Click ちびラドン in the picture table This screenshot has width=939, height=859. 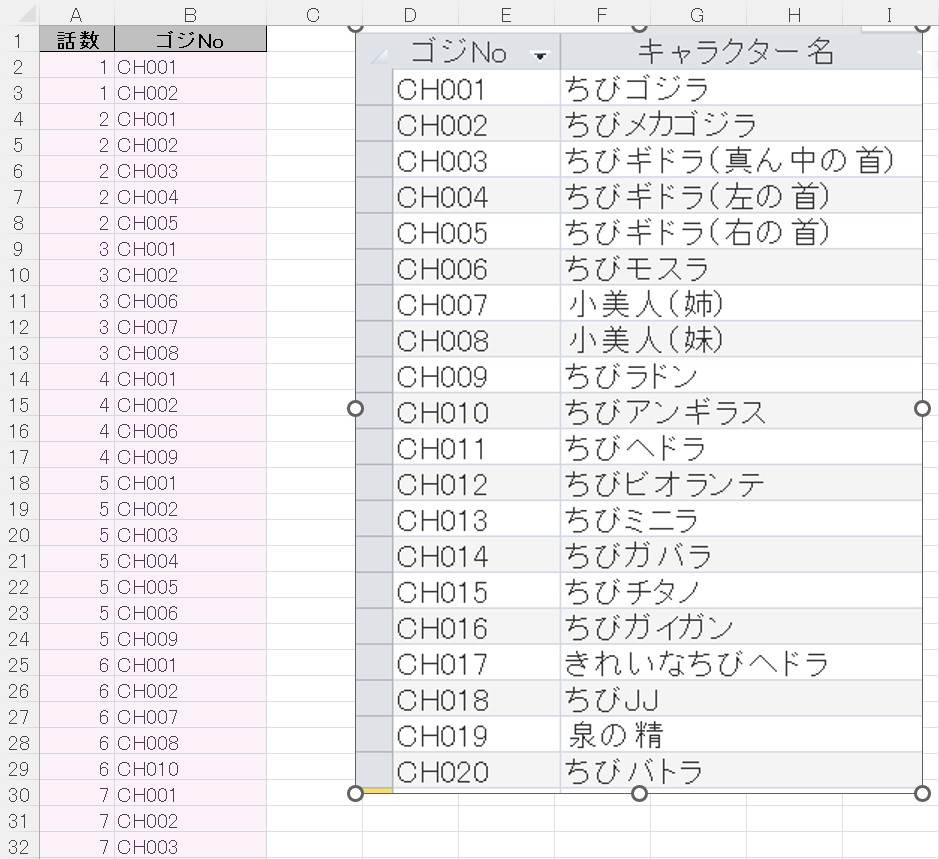pyautogui.click(x=631, y=376)
